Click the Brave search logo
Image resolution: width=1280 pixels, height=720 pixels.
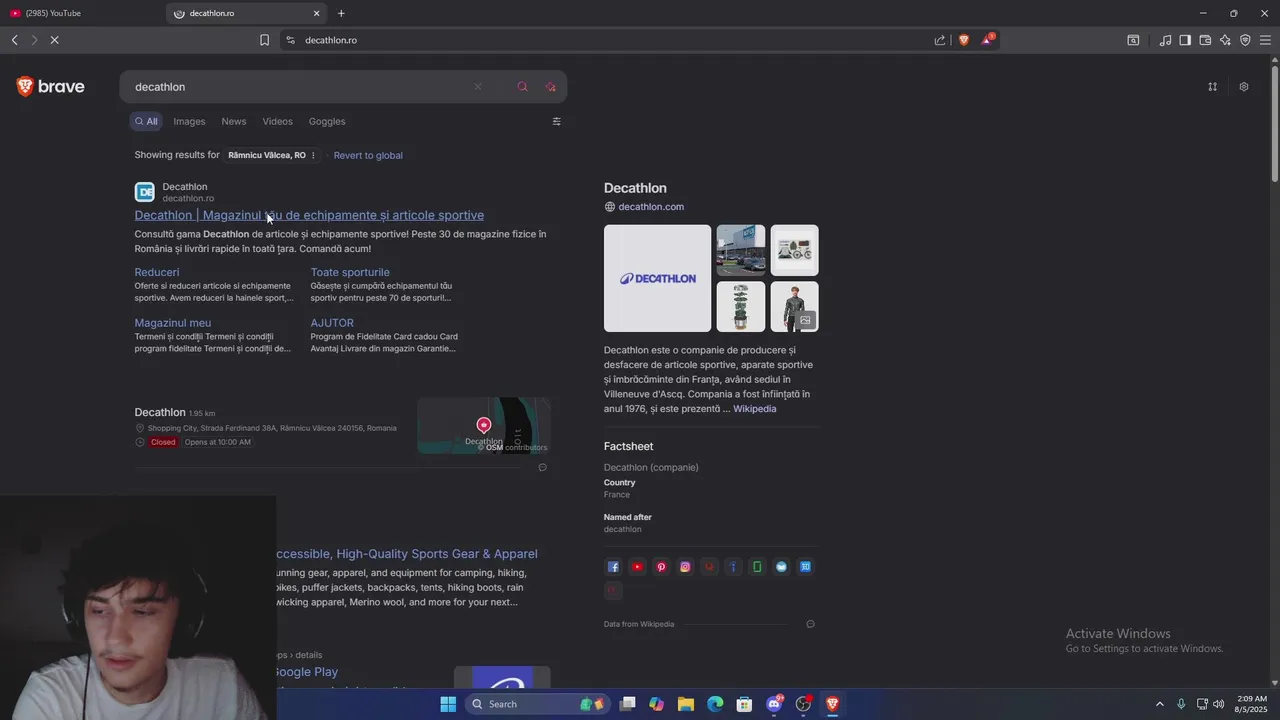pos(50,87)
